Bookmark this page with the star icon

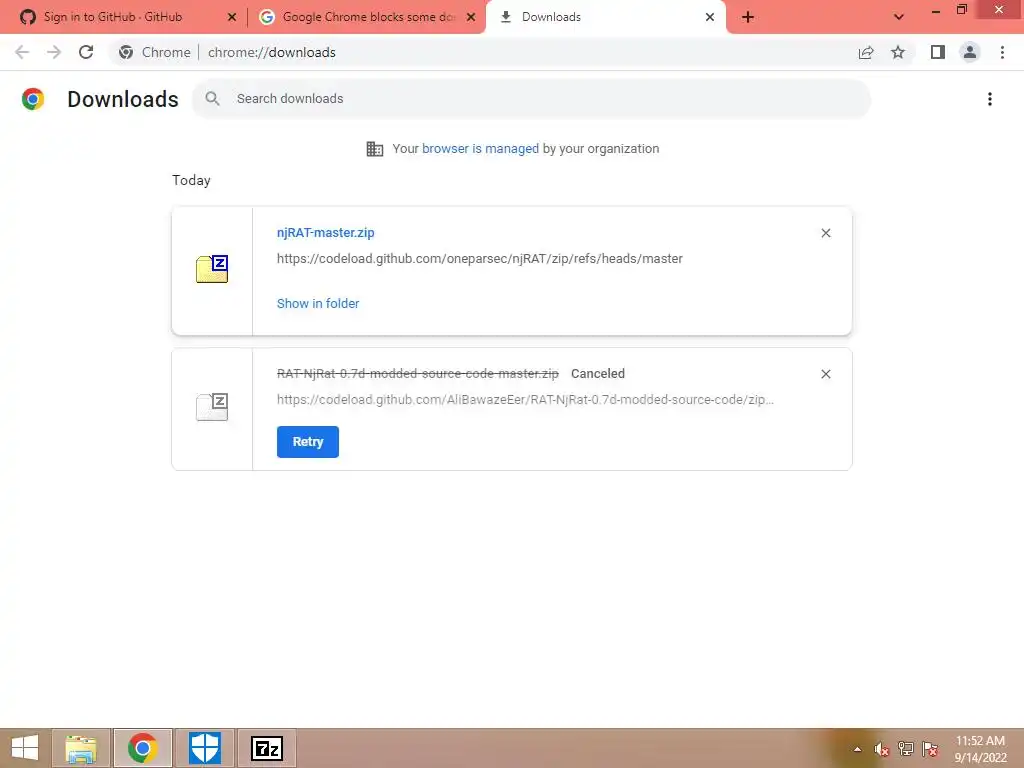(898, 52)
